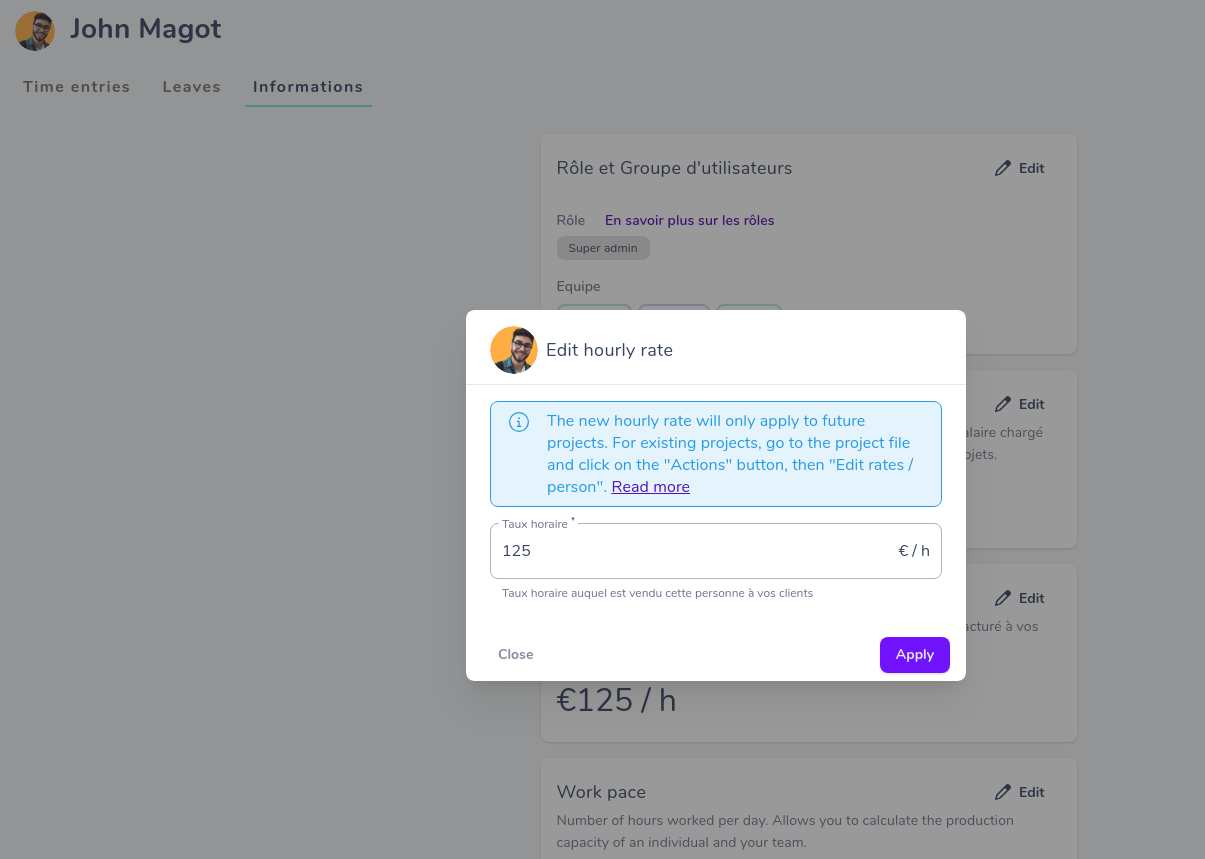Click the John Magot avatar at page top
The height and width of the screenshot is (859, 1205).
point(35,31)
